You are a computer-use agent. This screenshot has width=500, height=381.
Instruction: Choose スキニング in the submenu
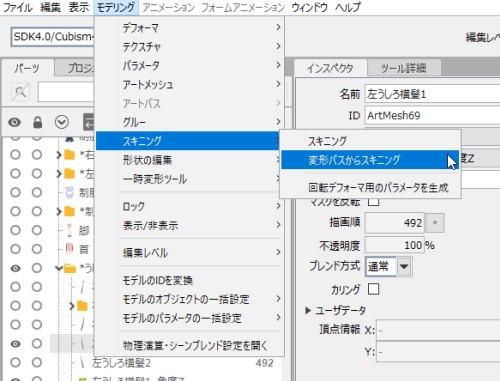point(370,141)
